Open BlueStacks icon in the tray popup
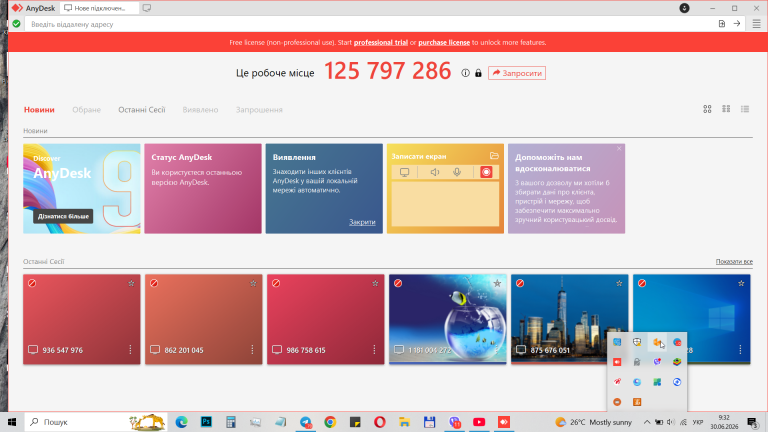Screen dimensions: 768x432 pyautogui.click(x=677, y=362)
